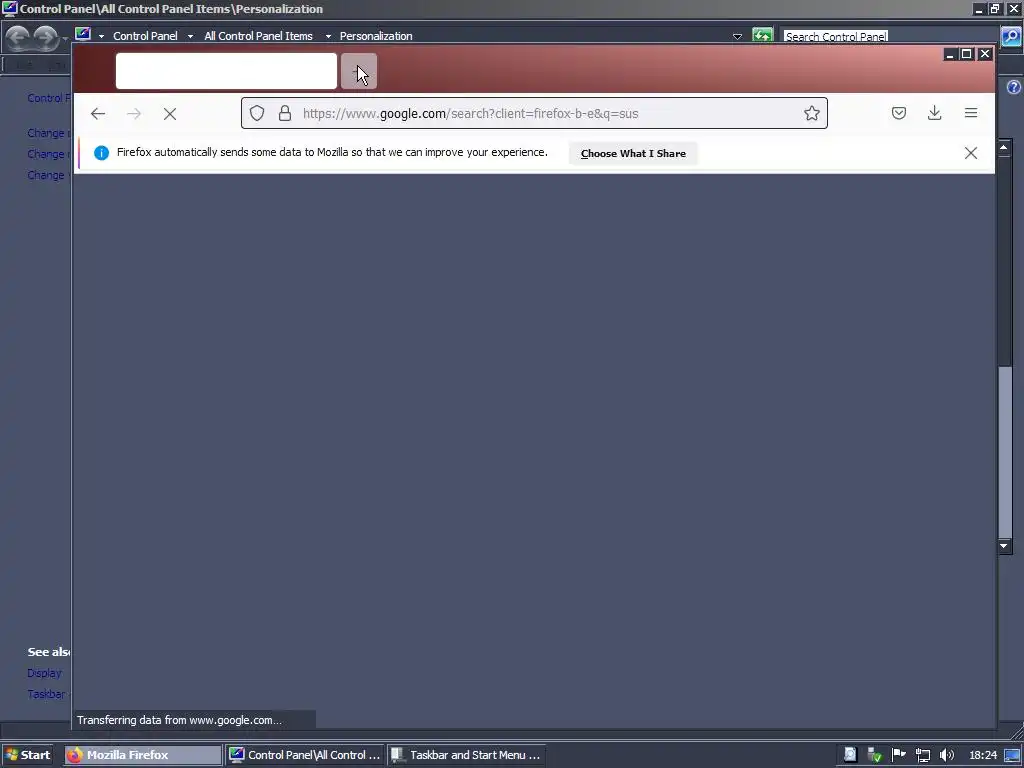Open the tracking protection shield icon

point(257,113)
